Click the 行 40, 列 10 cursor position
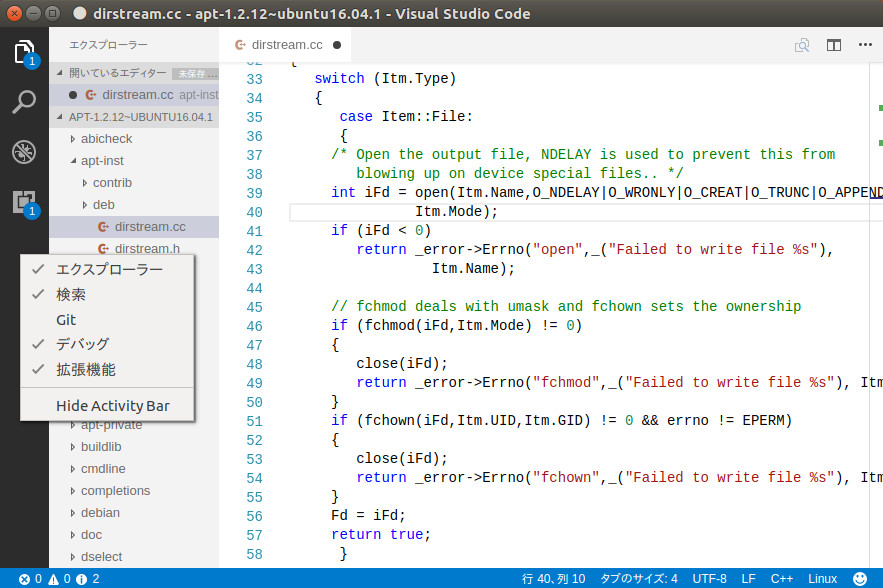 553,579
